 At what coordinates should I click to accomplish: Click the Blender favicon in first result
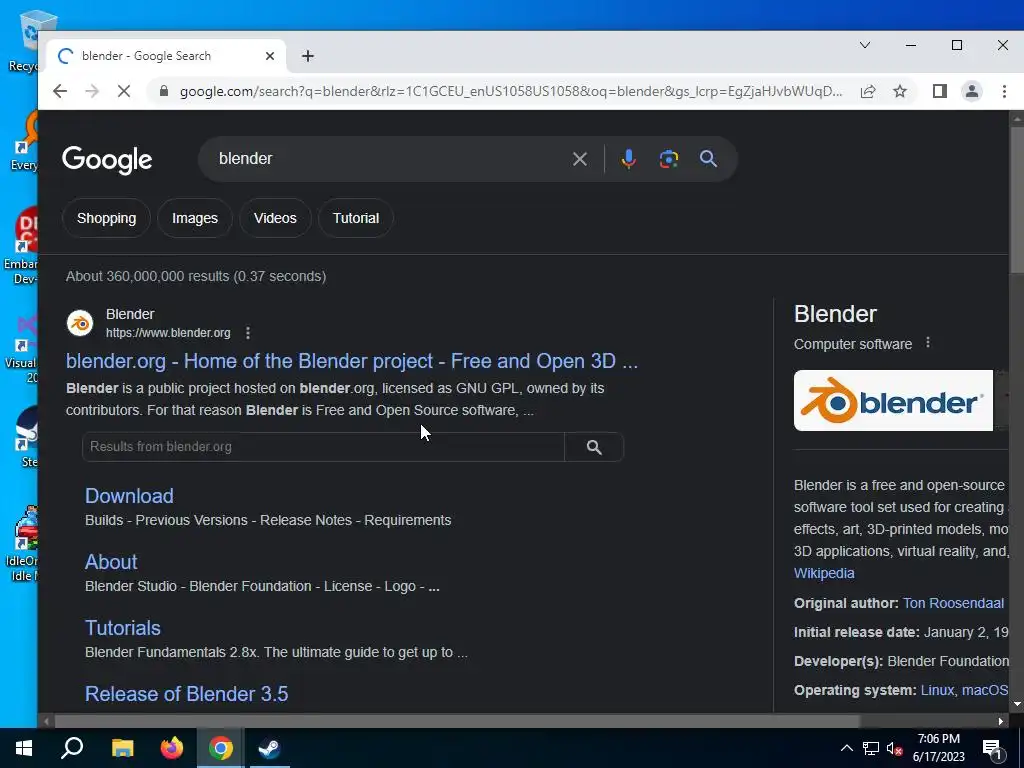point(80,323)
